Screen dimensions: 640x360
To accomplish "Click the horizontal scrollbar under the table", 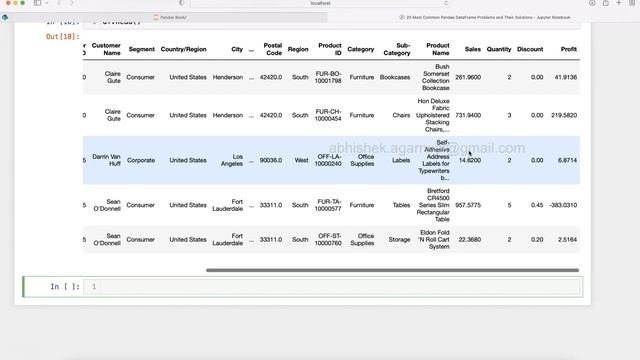I will pyautogui.click(x=392, y=270).
